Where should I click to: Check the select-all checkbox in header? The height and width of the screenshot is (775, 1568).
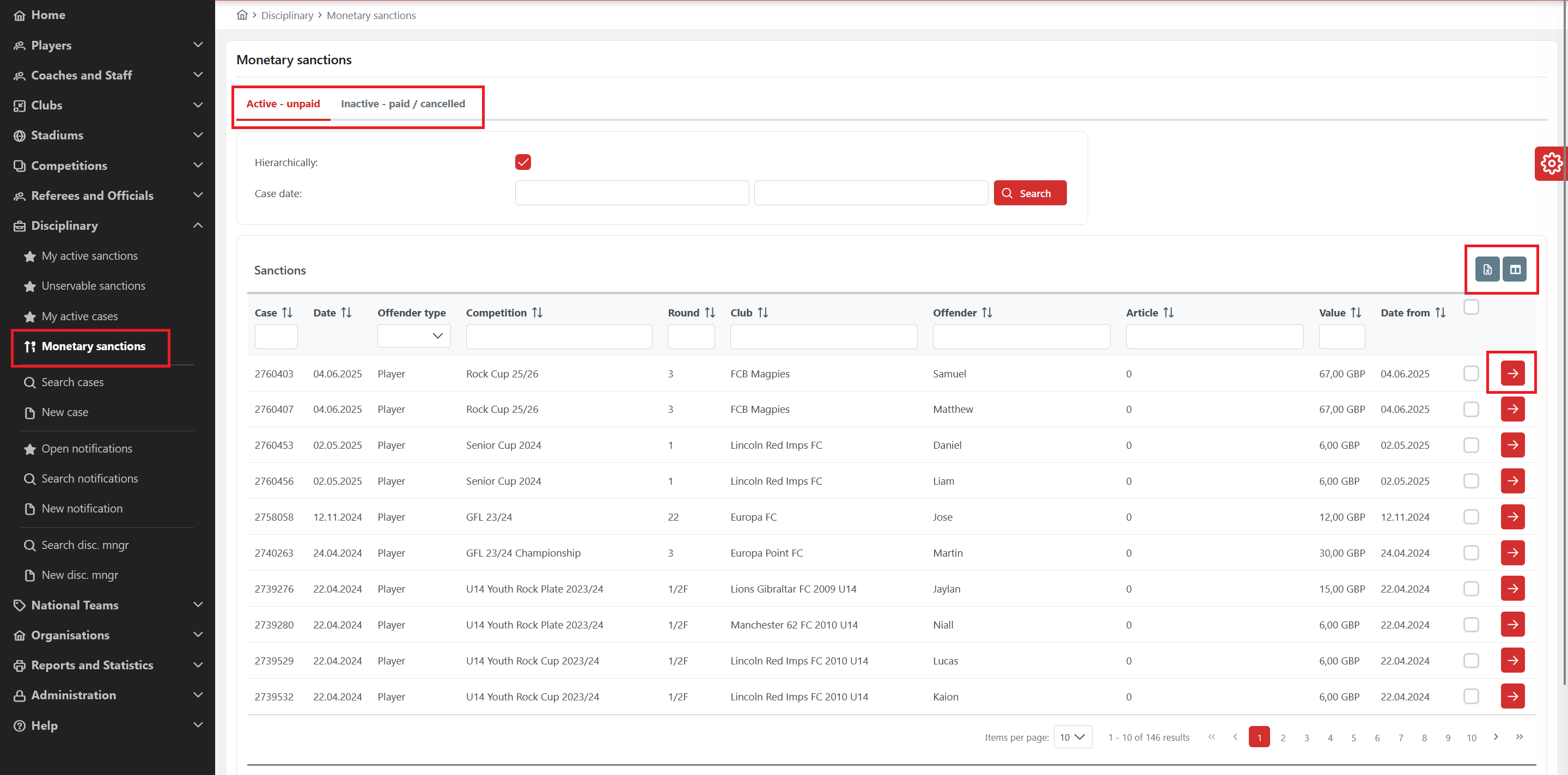pyautogui.click(x=1471, y=307)
